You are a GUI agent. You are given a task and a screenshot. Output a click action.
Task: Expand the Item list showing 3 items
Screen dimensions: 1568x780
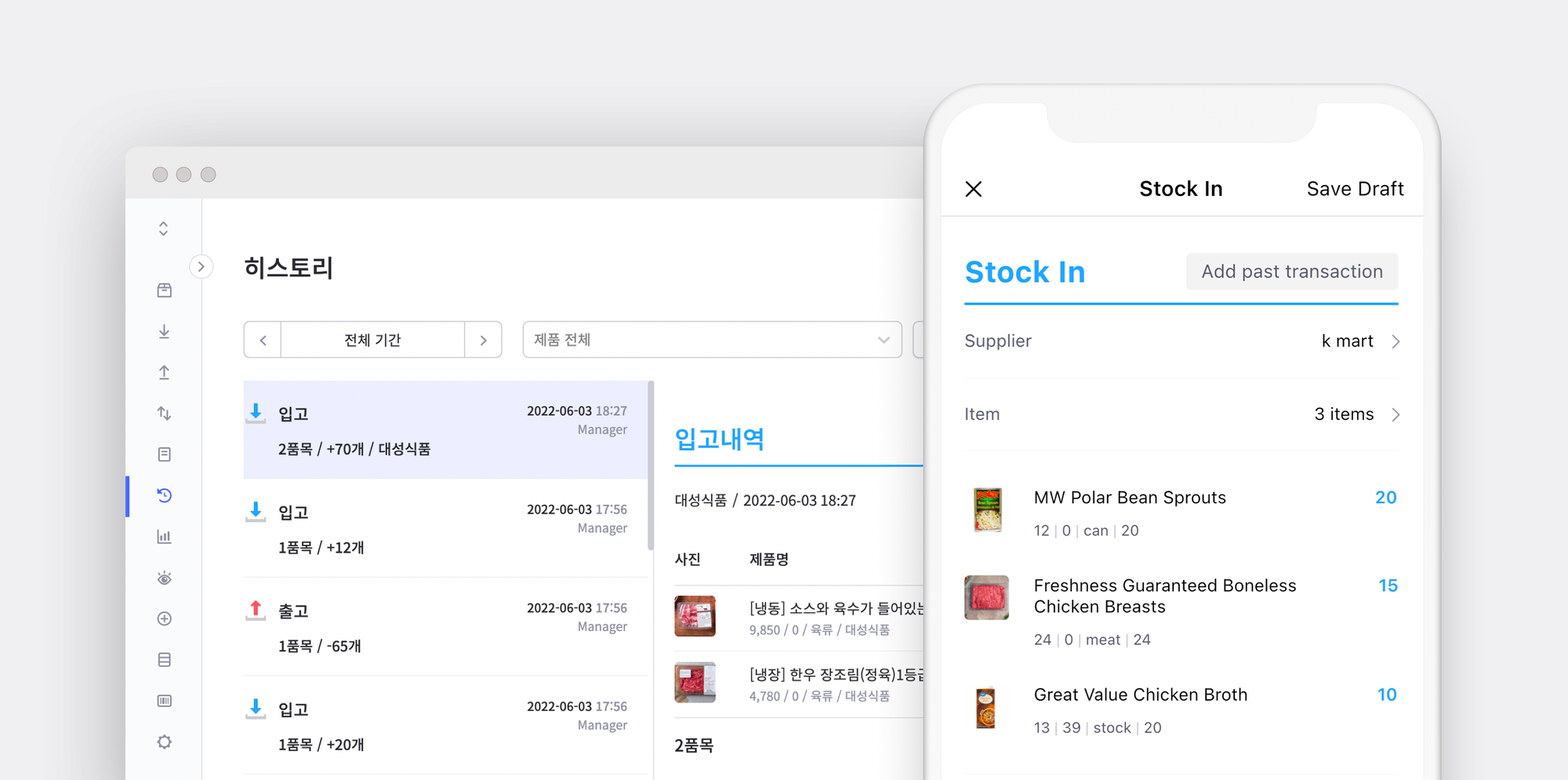[1396, 414]
